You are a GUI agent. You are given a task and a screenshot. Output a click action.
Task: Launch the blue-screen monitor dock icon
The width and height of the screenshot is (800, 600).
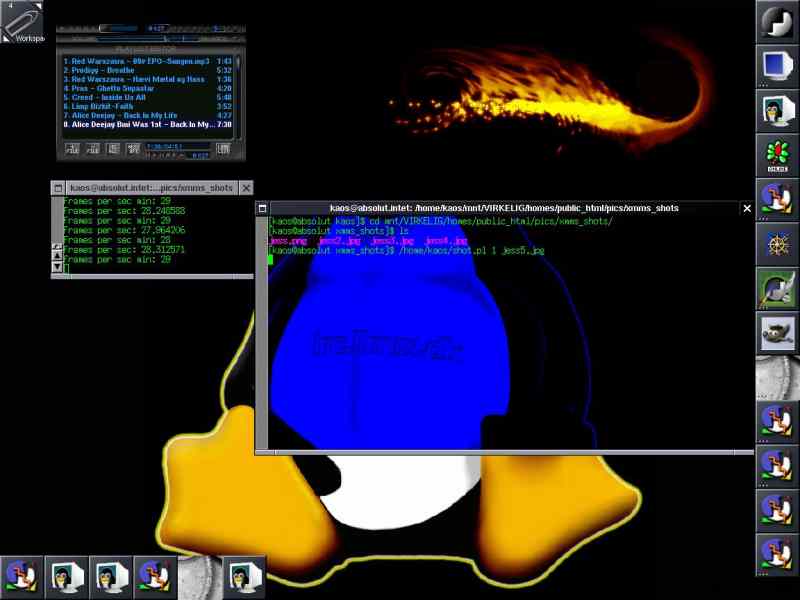[x=777, y=66]
